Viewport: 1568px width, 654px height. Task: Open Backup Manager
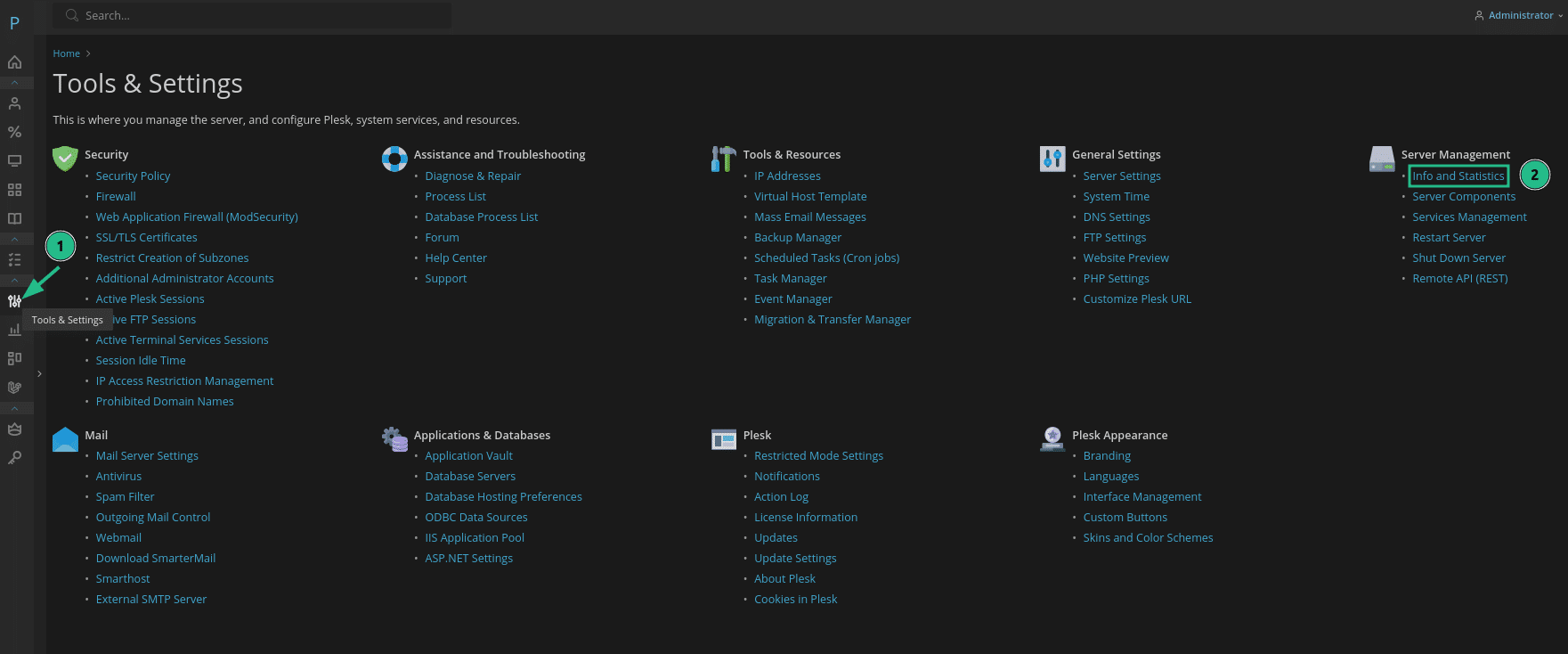[798, 238]
